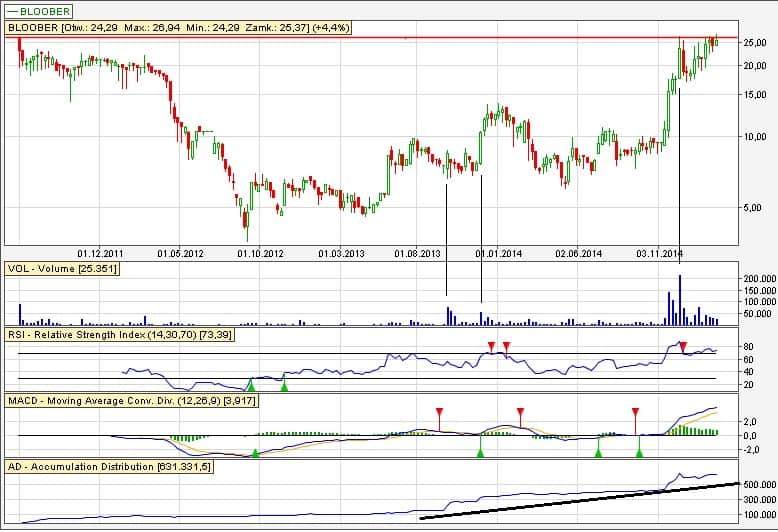Select the BLOOBER price header with OHLC values

(180, 29)
